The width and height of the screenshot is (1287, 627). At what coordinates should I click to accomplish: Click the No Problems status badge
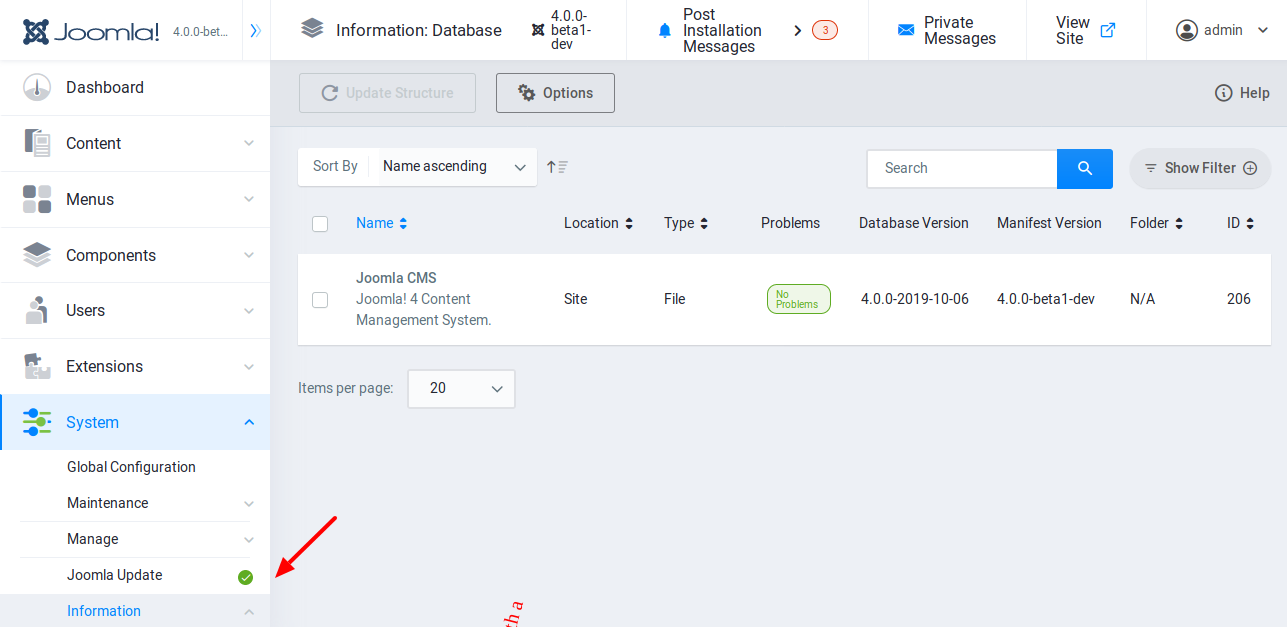(798, 298)
